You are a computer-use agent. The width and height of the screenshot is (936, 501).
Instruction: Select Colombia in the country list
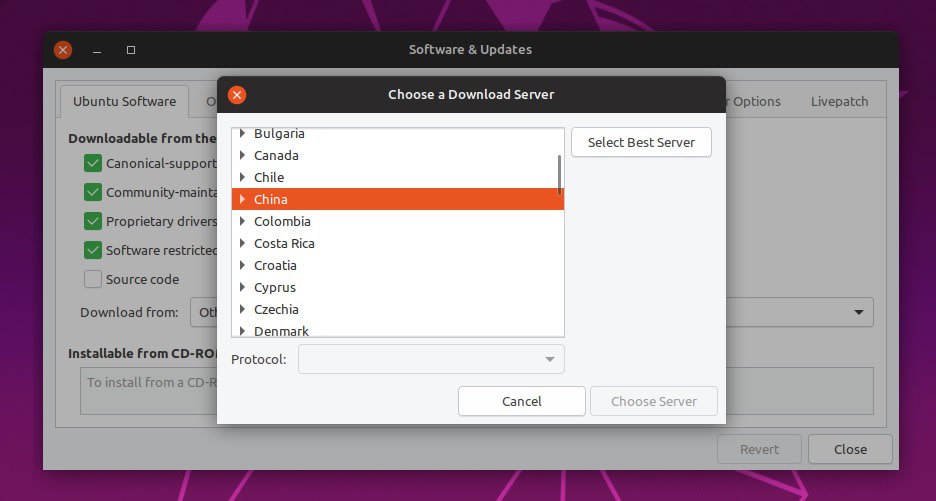click(x=398, y=222)
